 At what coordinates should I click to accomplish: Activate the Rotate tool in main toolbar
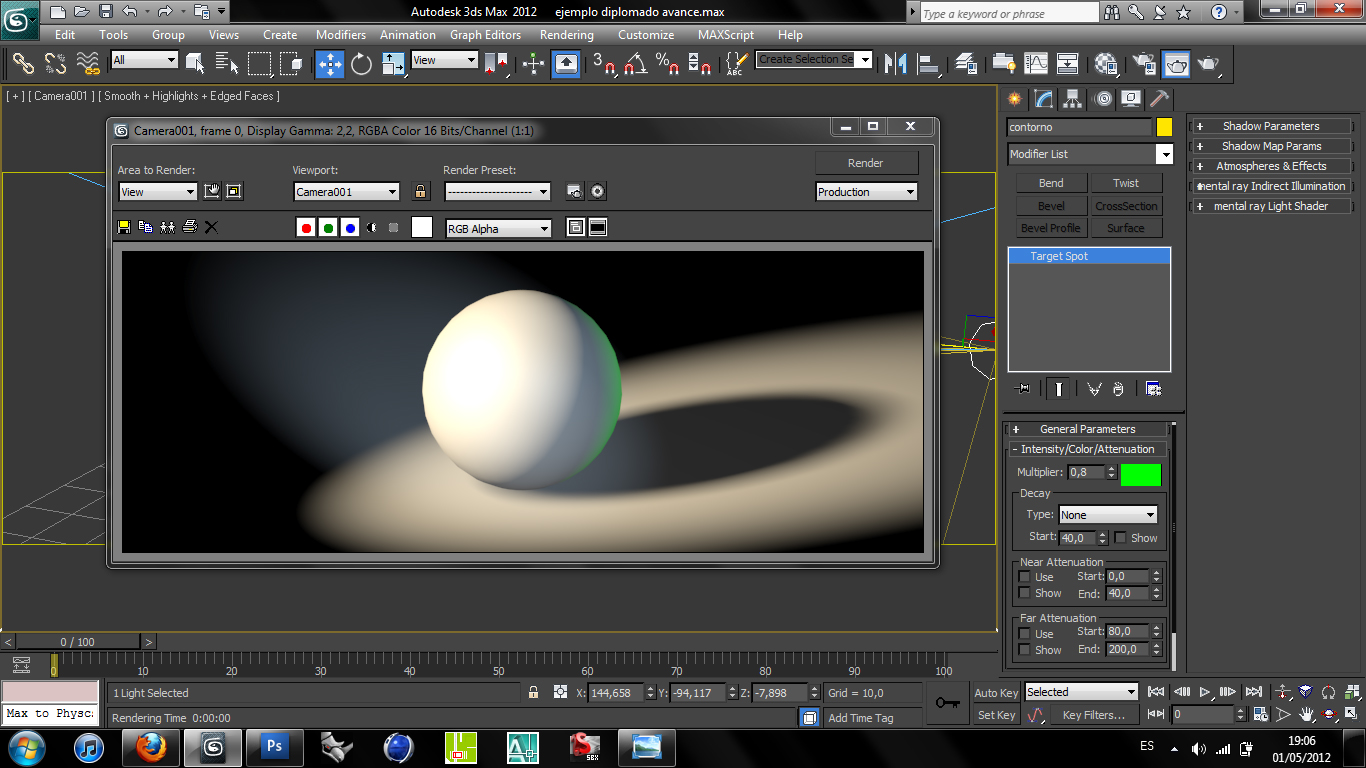pos(361,64)
